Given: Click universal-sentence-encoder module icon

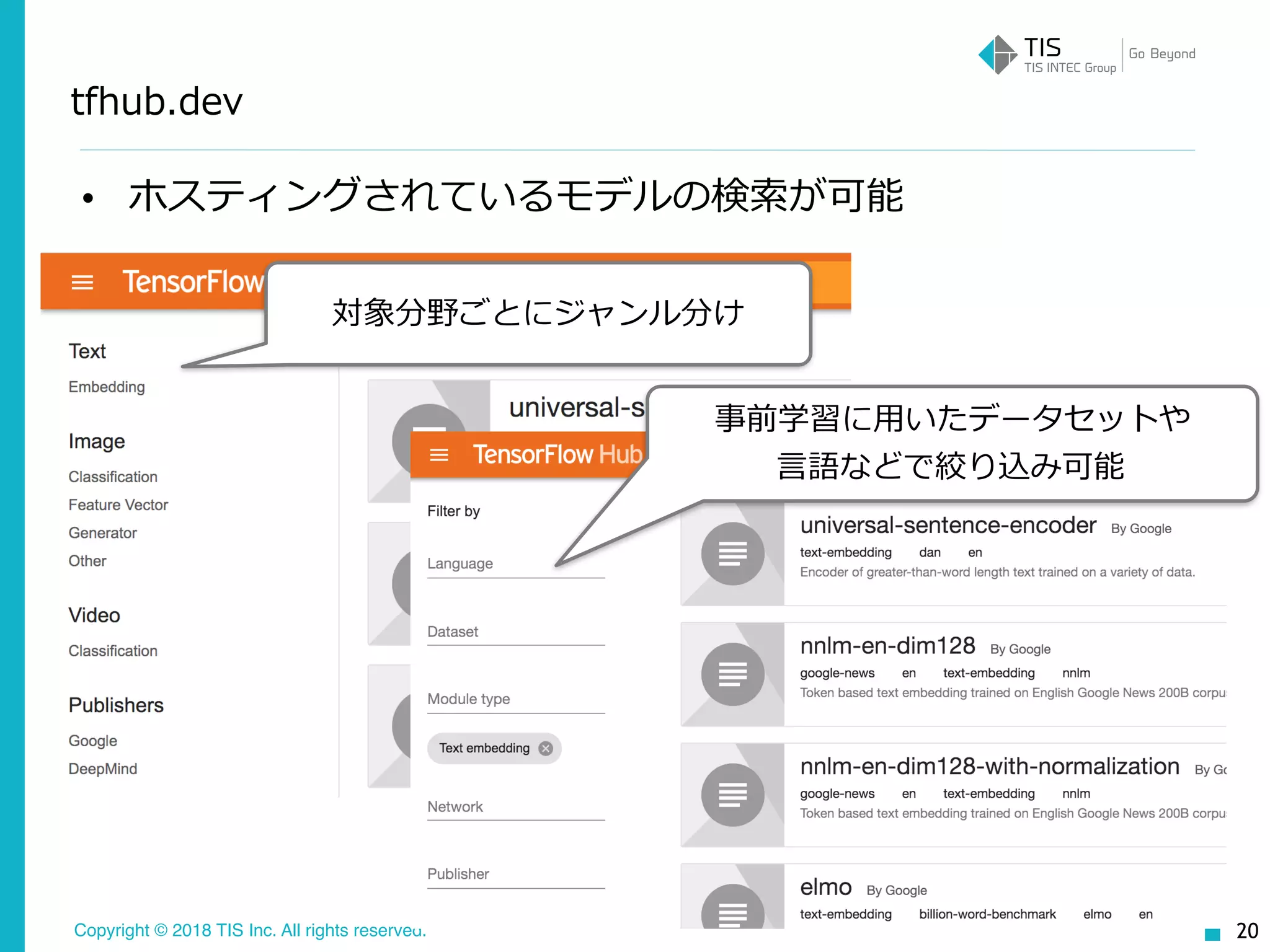Looking at the screenshot, I should click(732, 553).
